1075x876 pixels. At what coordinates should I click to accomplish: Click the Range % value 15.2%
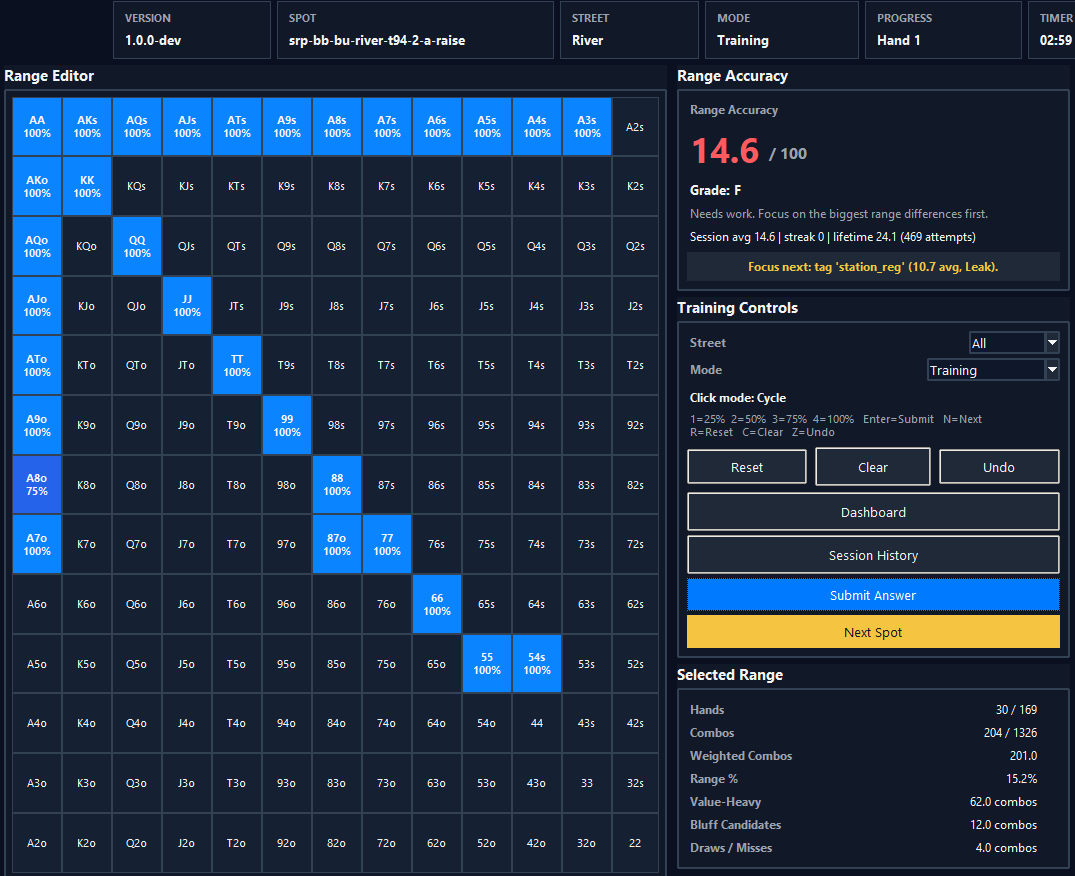coord(1021,779)
